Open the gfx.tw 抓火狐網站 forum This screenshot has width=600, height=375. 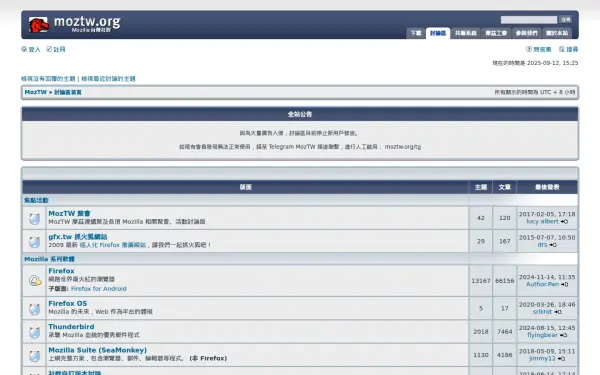pyautogui.click(x=78, y=237)
